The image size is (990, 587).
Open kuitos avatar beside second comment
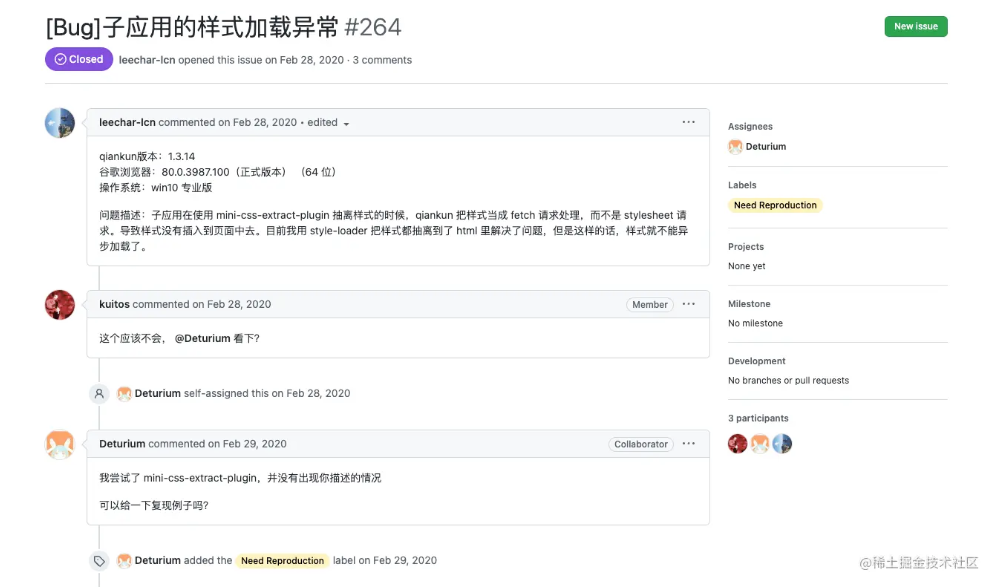[60, 305]
